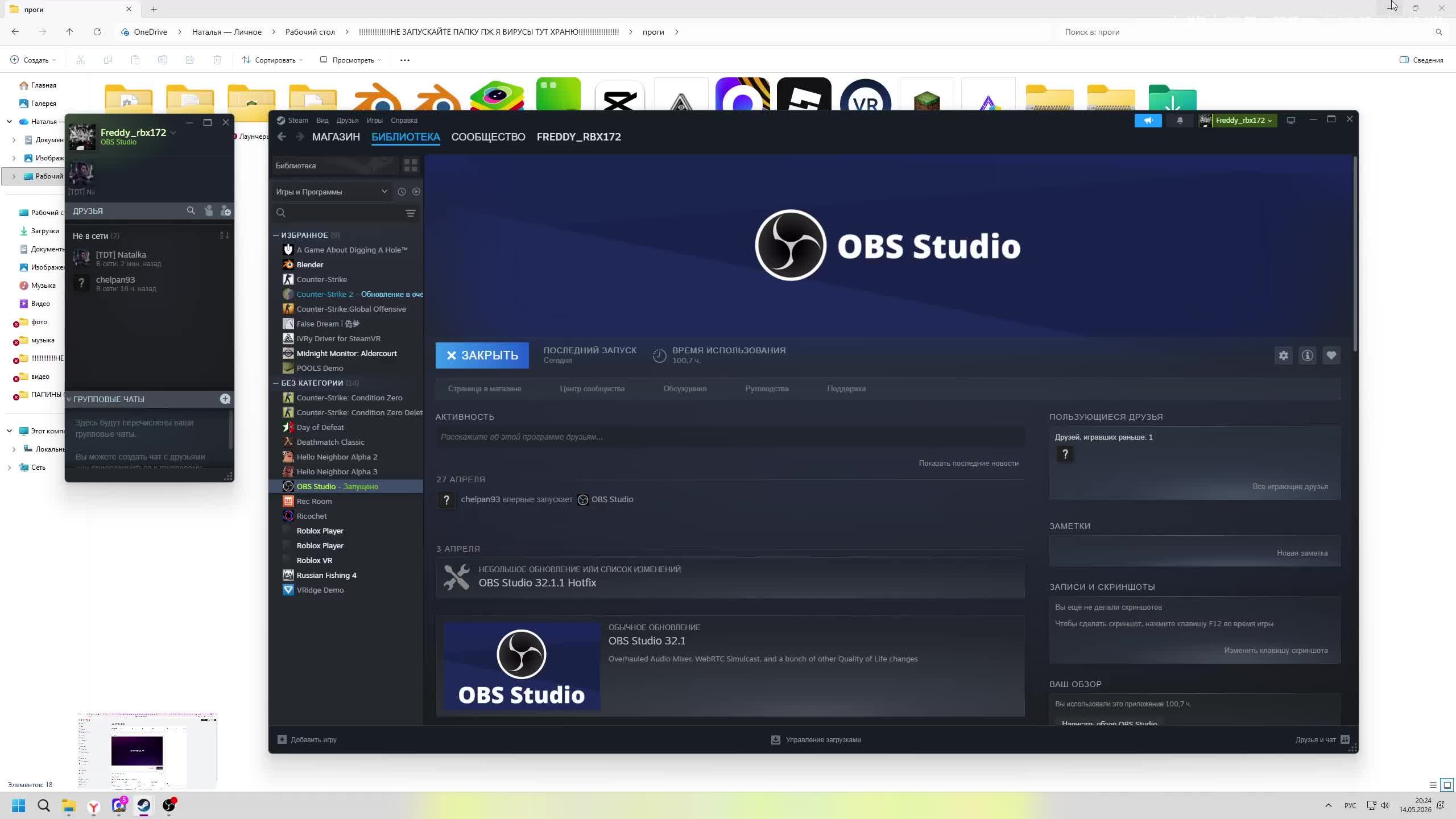
Task: Open the Справка menu in Steam
Action: pos(404,121)
